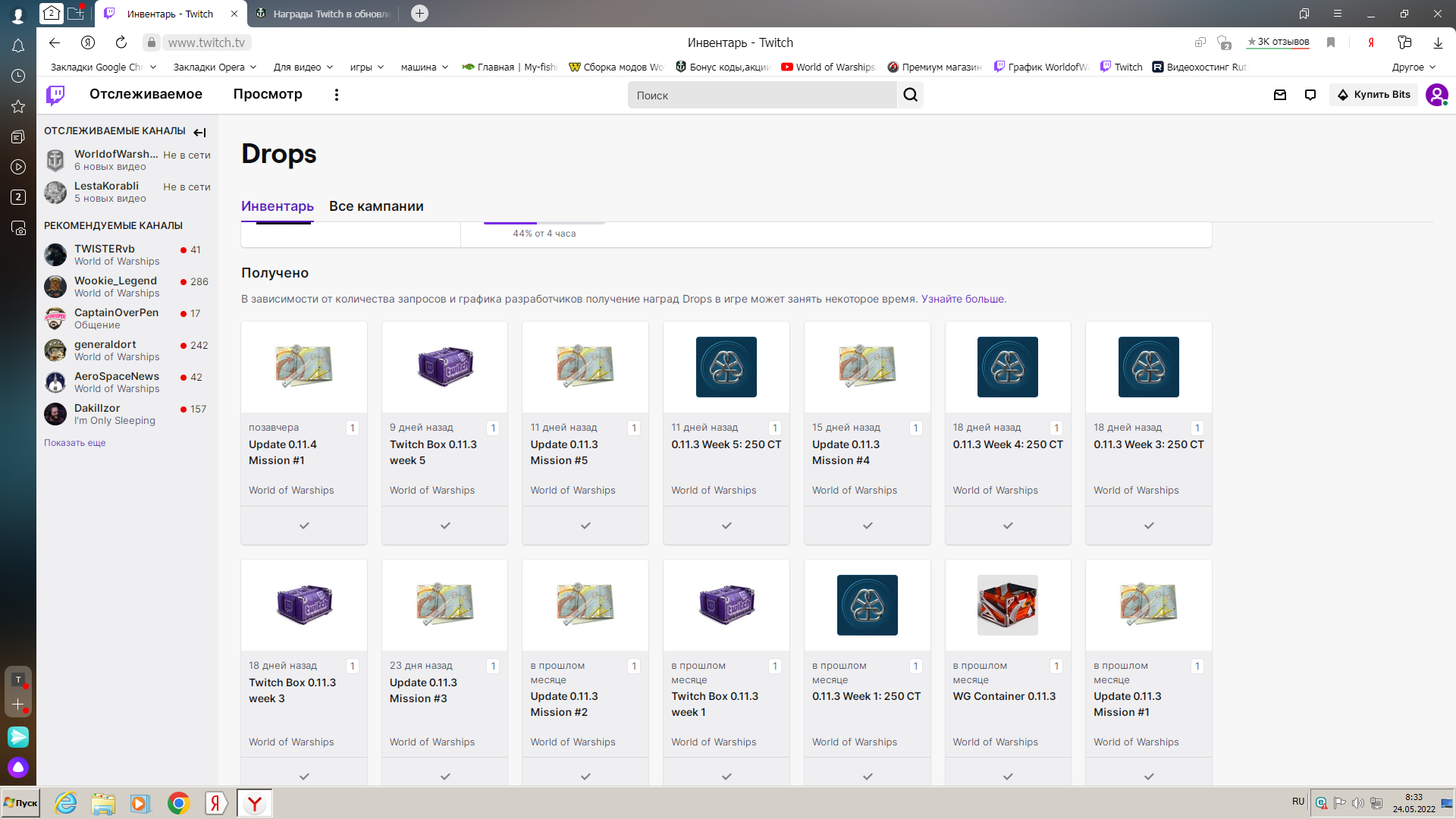Open WG Container 0.11.3 drop thumbnail
1456x819 pixels.
pyautogui.click(x=1008, y=604)
